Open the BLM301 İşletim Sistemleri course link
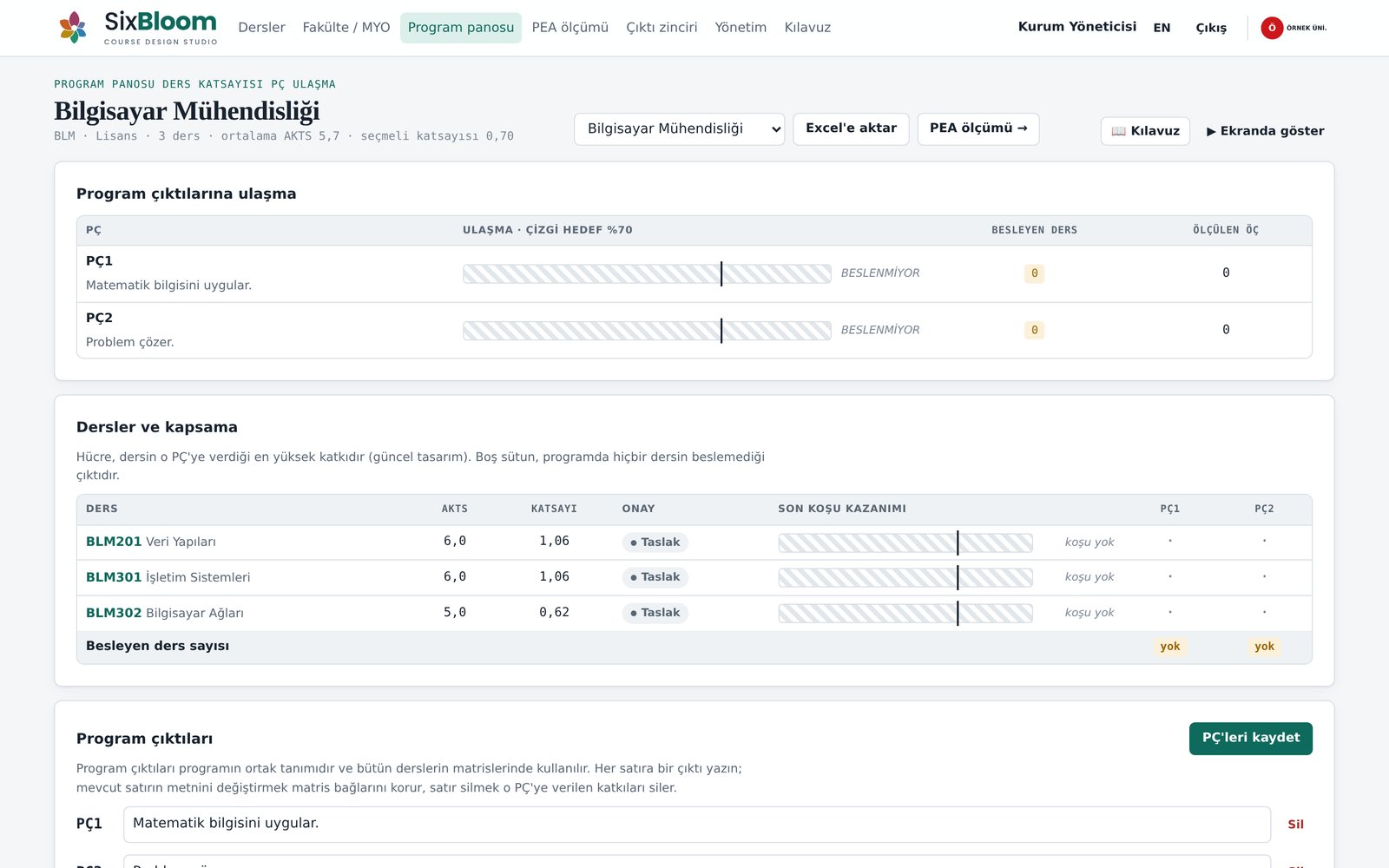1389x868 pixels. point(168,577)
